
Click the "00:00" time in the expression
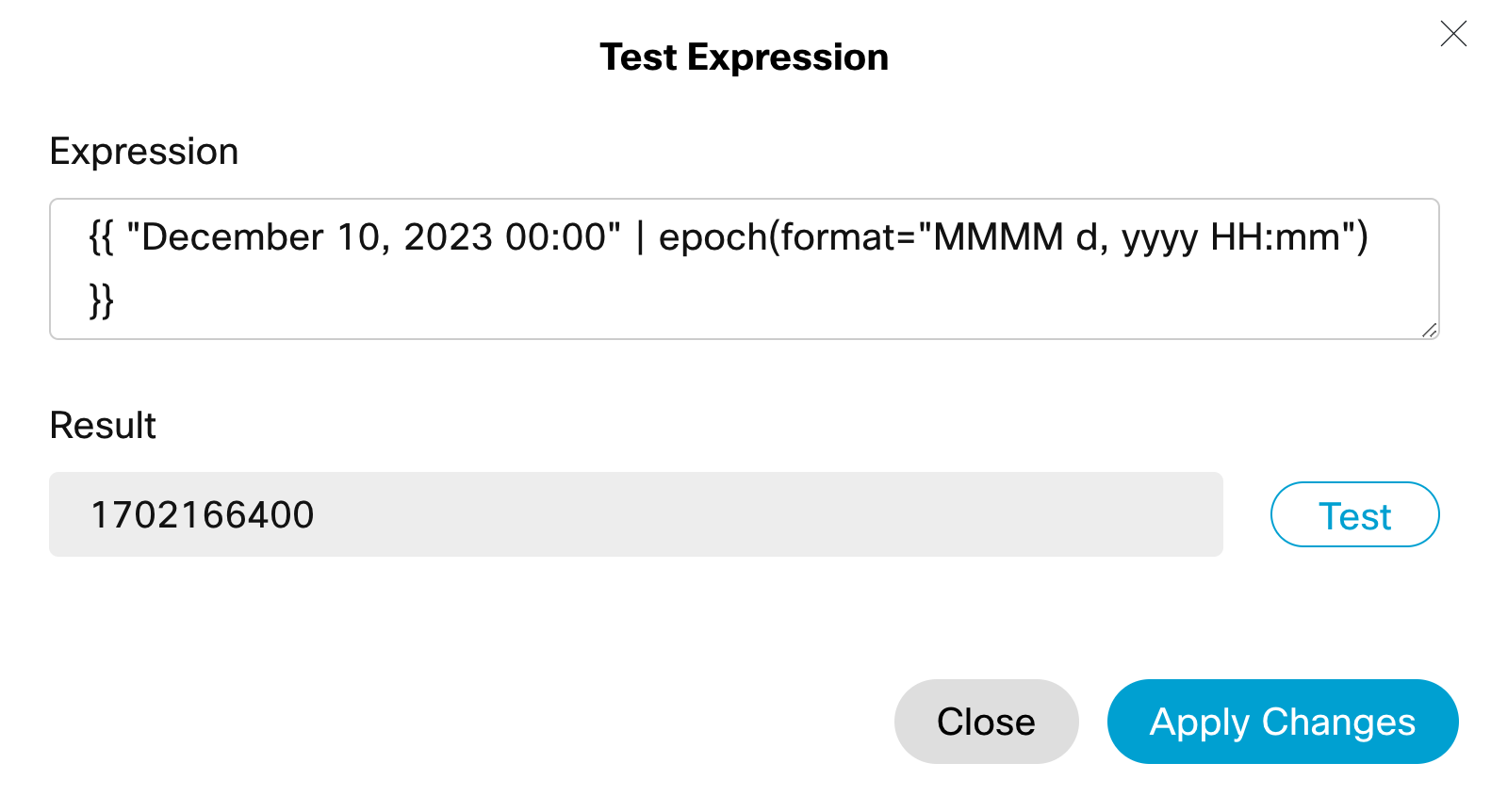pyautogui.click(x=556, y=237)
